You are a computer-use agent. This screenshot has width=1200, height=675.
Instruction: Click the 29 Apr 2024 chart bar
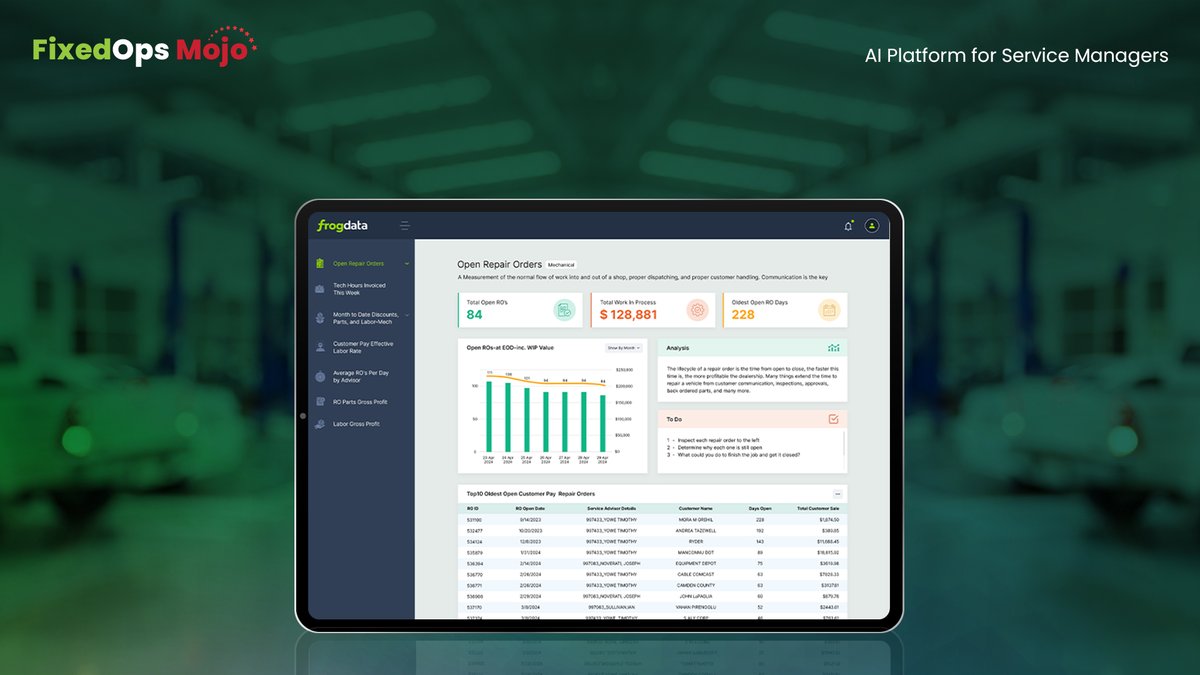click(x=602, y=422)
